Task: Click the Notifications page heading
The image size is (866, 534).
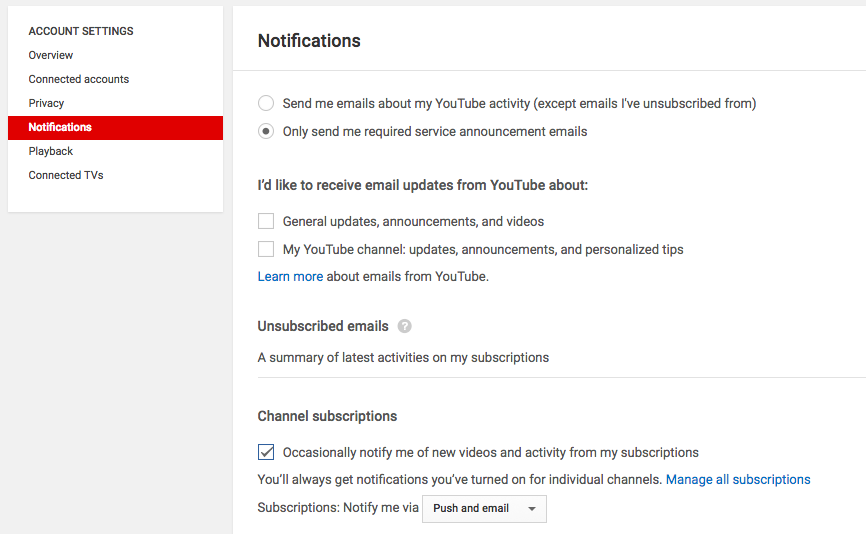Action: point(309,41)
